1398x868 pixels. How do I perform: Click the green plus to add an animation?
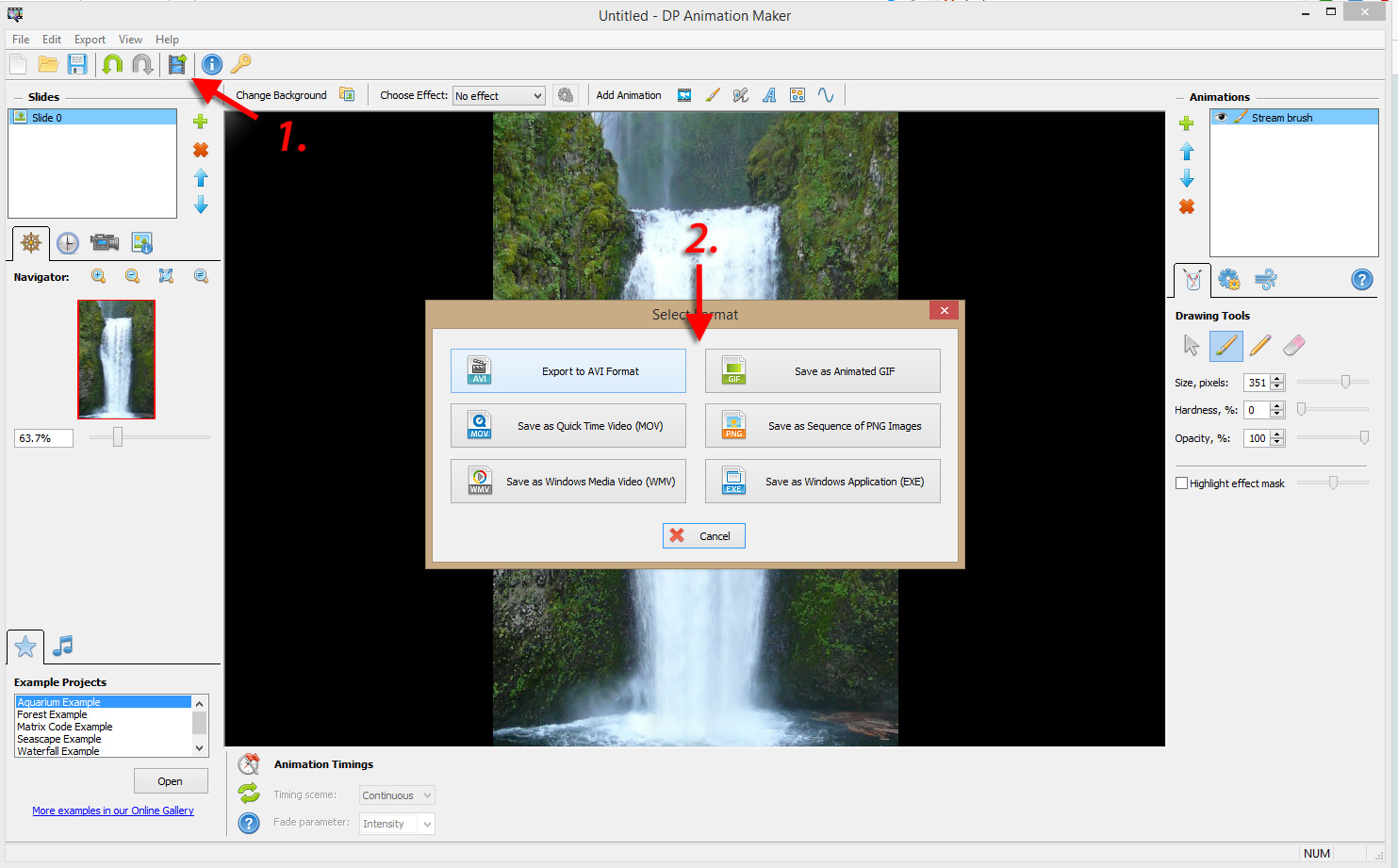pyautogui.click(x=1187, y=123)
